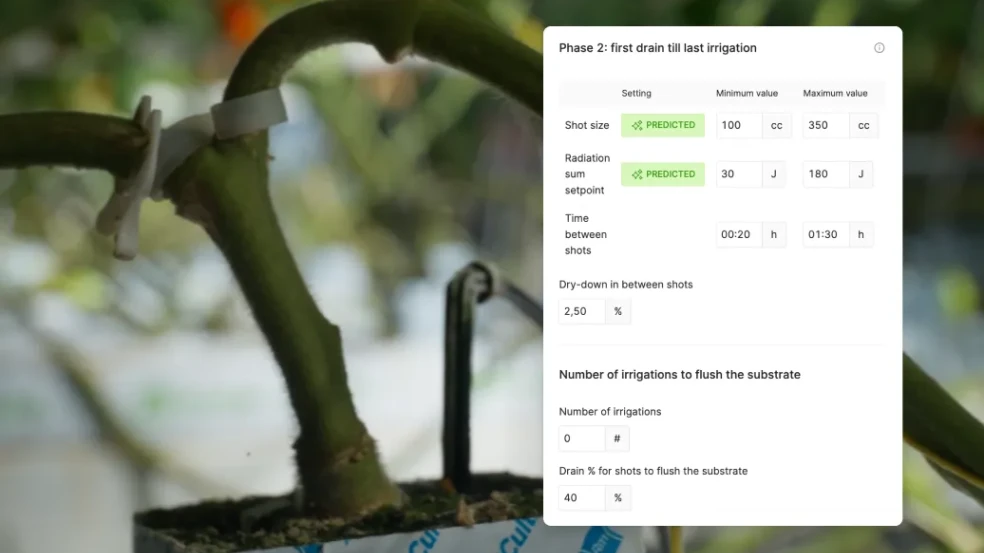Click sparkle icon in Radiation sum PREDICTED badge
The width and height of the screenshot is (984, 553).
pyautogui.click(x=637, y=174)
